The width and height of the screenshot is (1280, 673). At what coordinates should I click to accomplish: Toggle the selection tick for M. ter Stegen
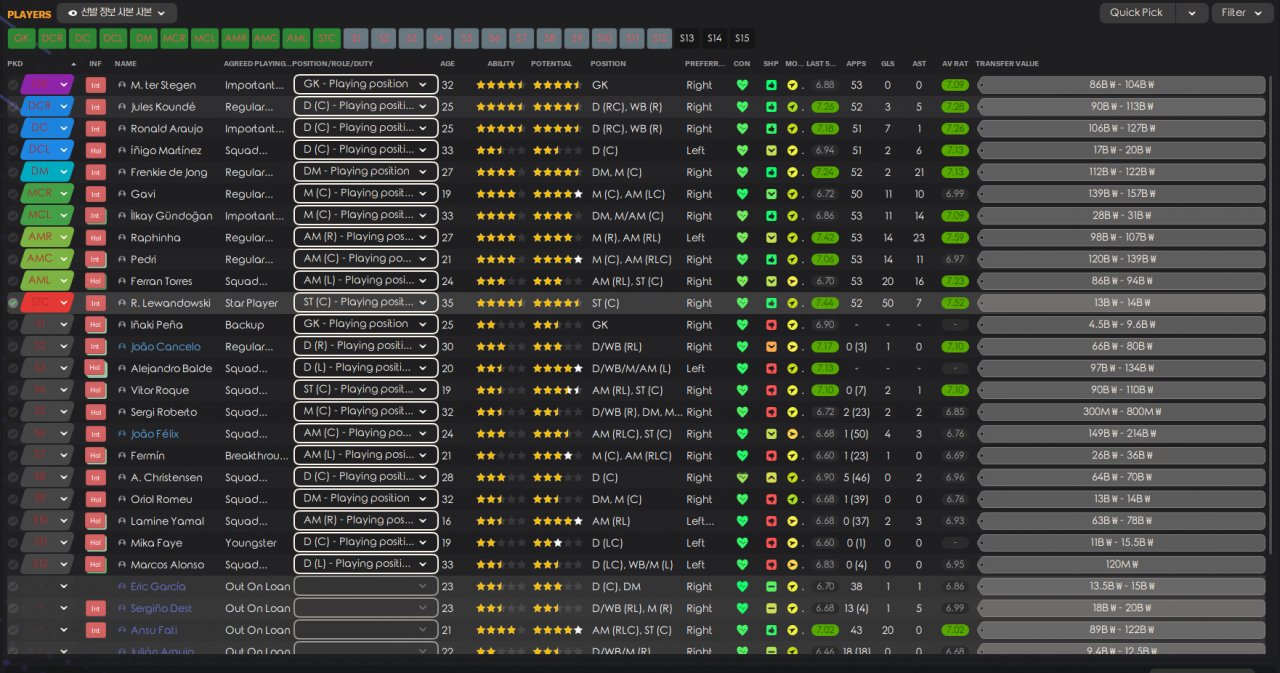point(12,85)
